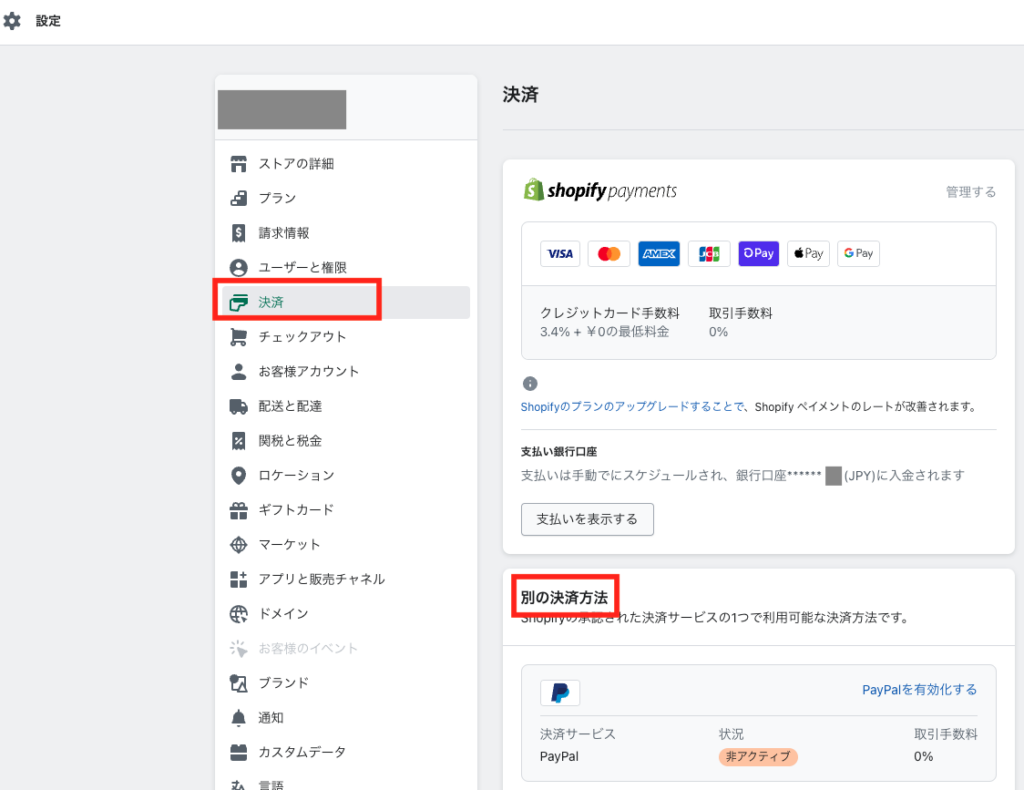Click the 通知 bell icon in the sidebar
The image size is (1024, 790).
[239, 717]
